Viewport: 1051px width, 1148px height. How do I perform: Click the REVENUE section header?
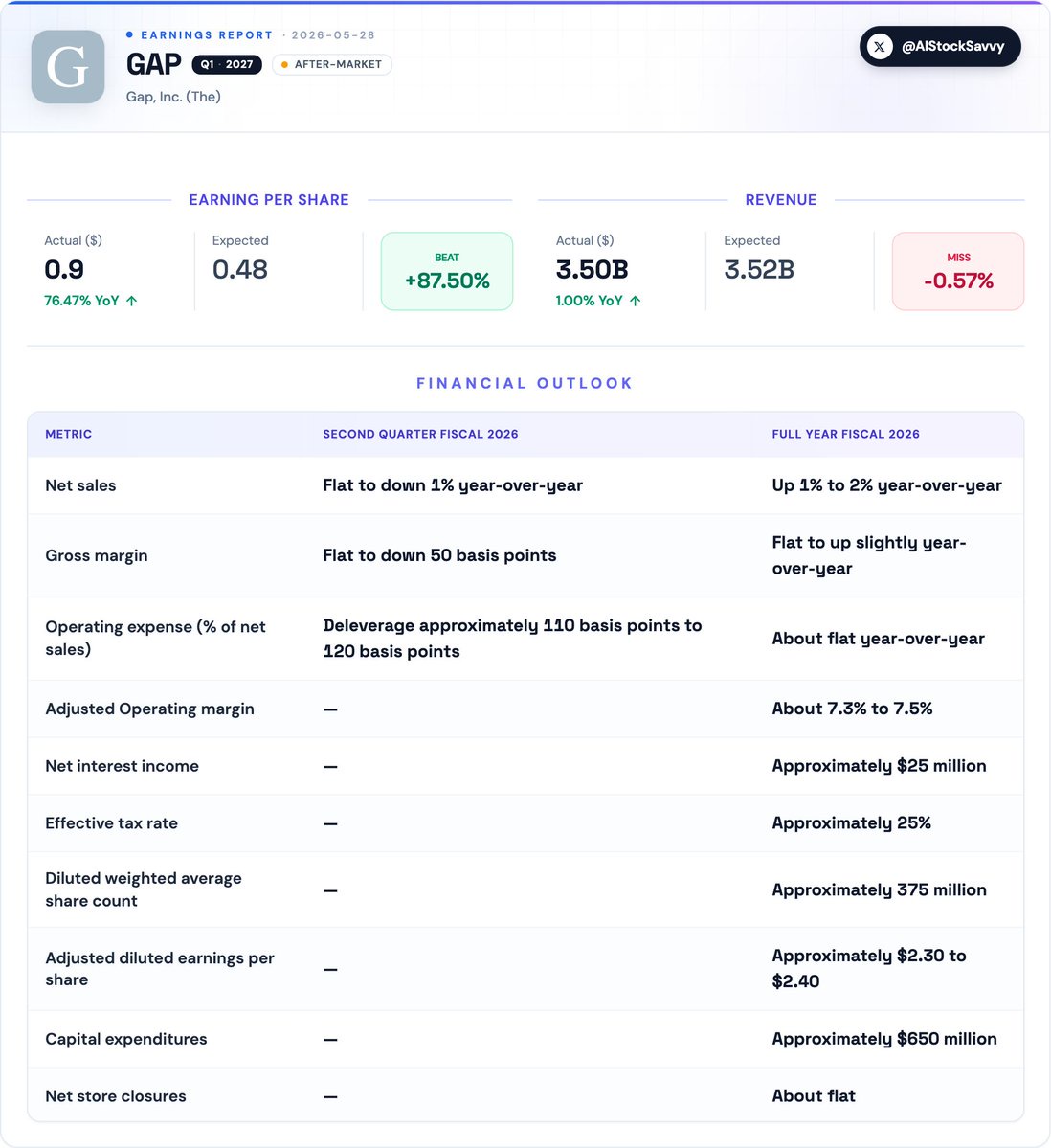781,200
